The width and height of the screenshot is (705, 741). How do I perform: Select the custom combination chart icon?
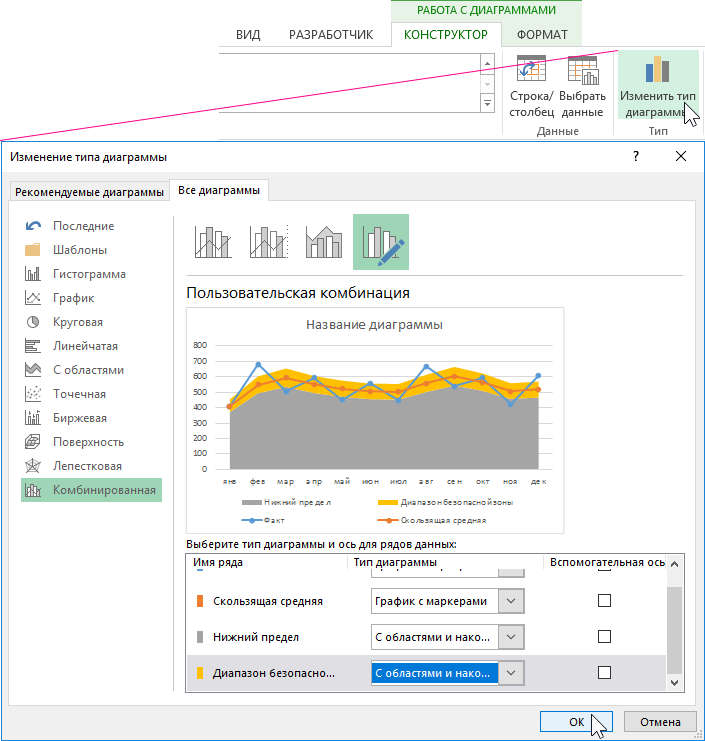point(381,242)
